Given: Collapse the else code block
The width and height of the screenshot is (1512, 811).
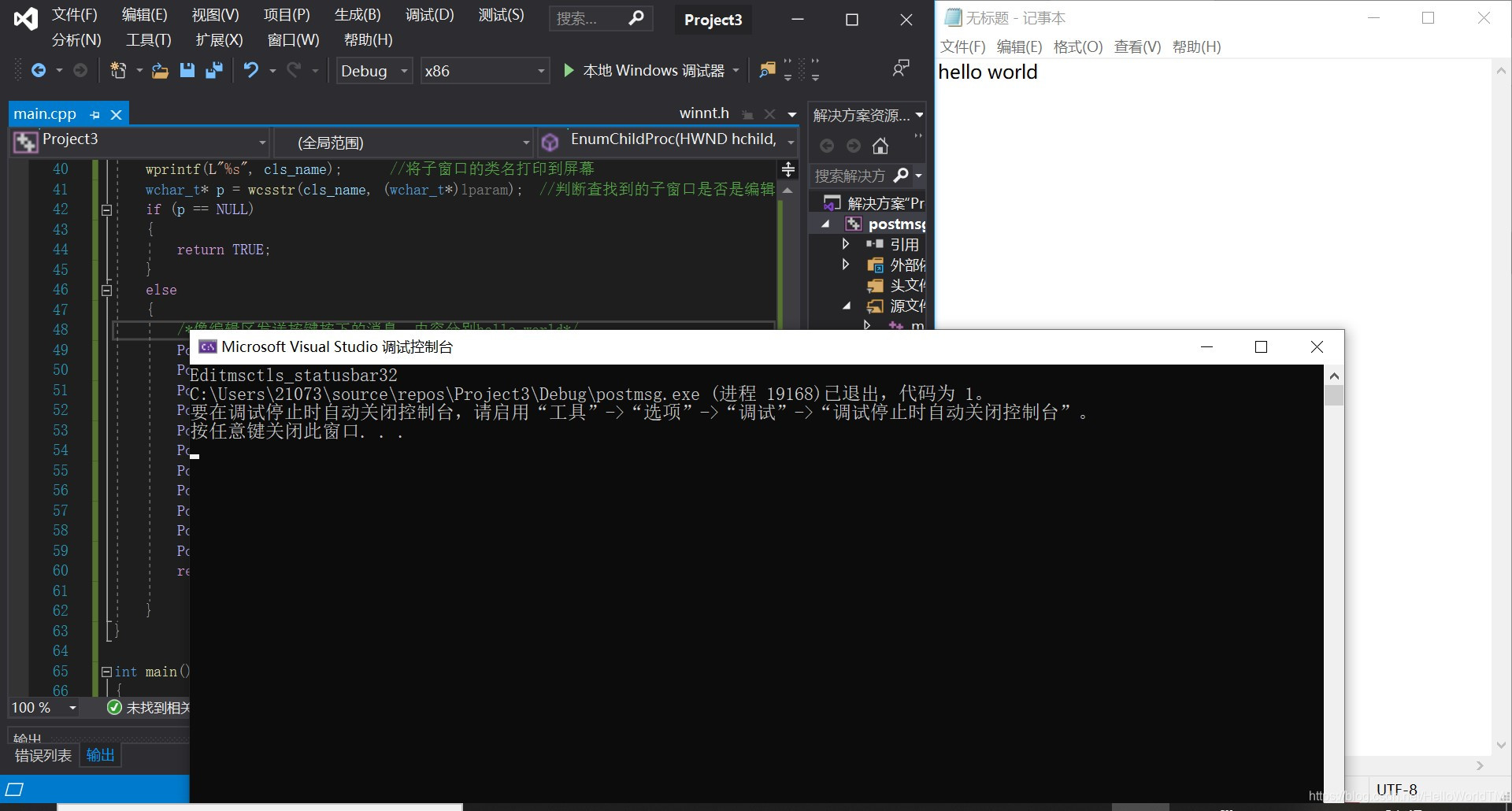Looking at the screenshot, I should pos(106,291).
